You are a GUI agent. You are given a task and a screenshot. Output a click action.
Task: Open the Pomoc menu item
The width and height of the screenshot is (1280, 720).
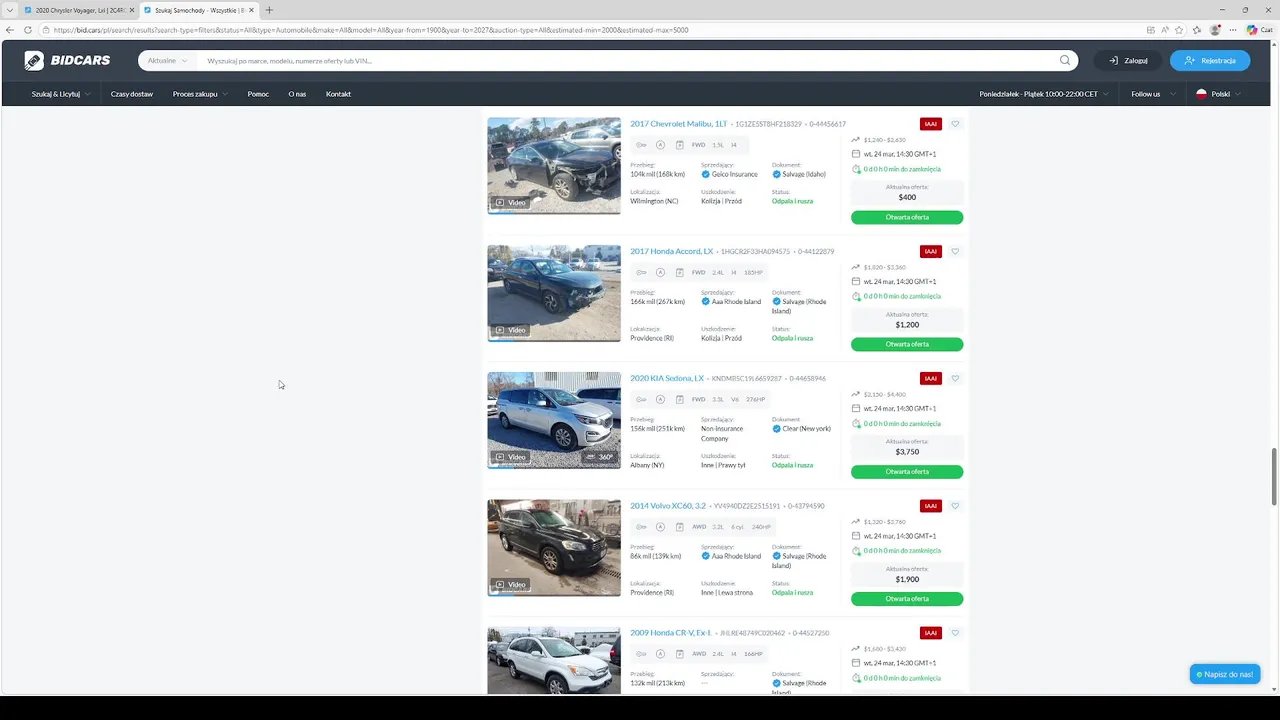(x=258, y=94)
